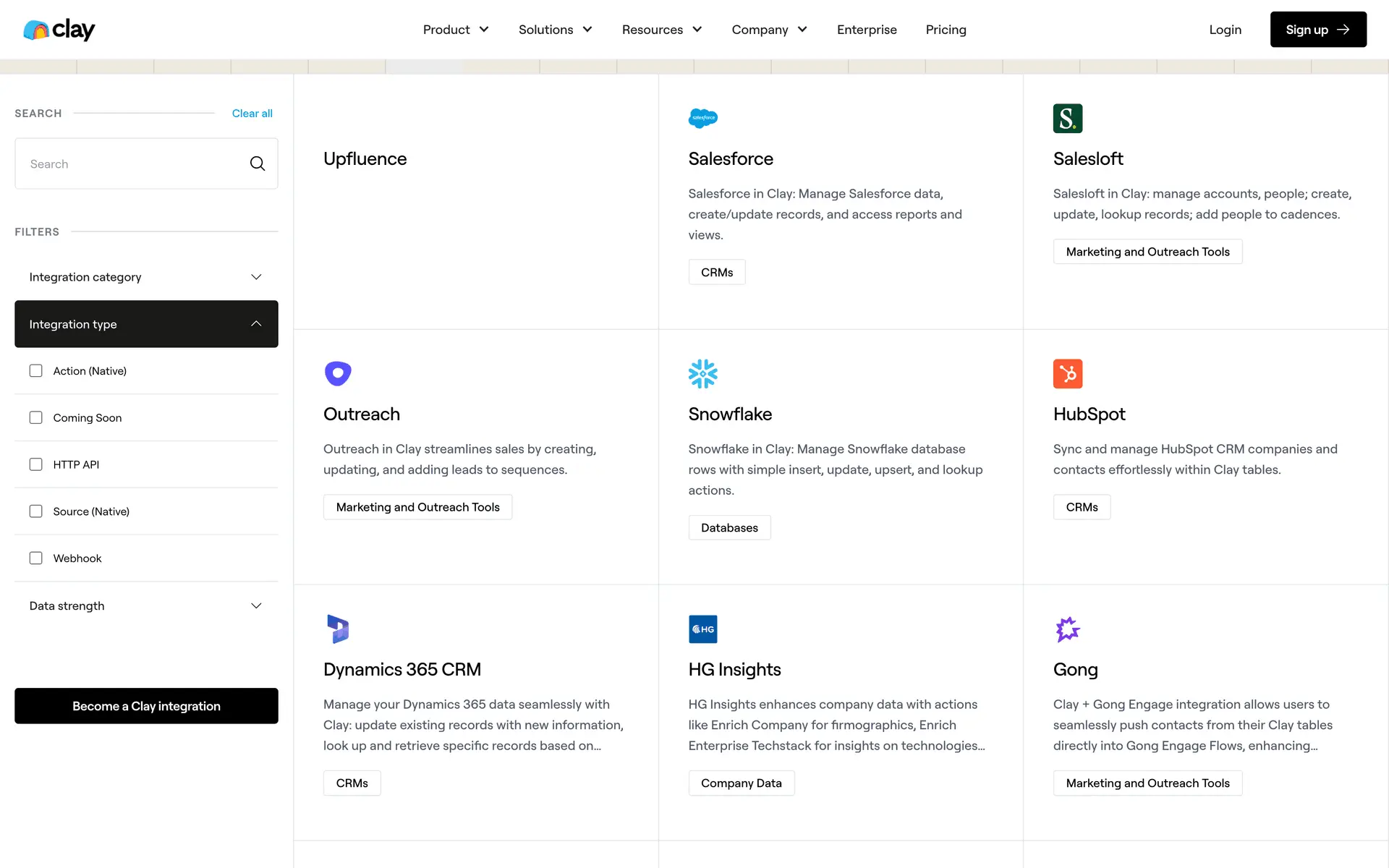The image size is (1389, 868).
Task: Click the Salesloft logo icon
Action: click(x=1067, y=118)
